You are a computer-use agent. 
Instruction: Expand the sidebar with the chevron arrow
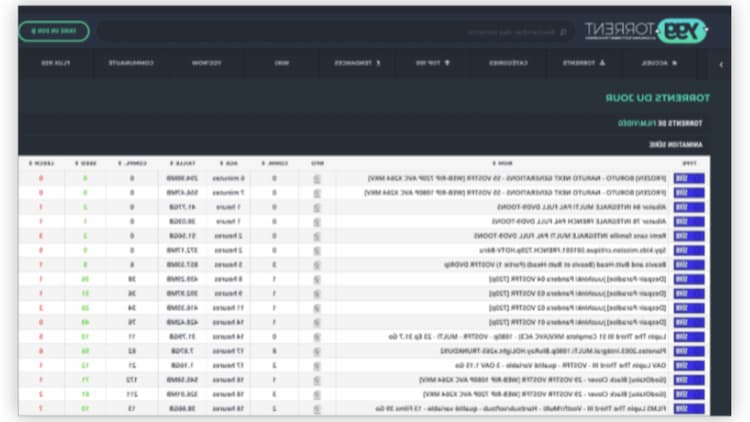coord(721,64)
